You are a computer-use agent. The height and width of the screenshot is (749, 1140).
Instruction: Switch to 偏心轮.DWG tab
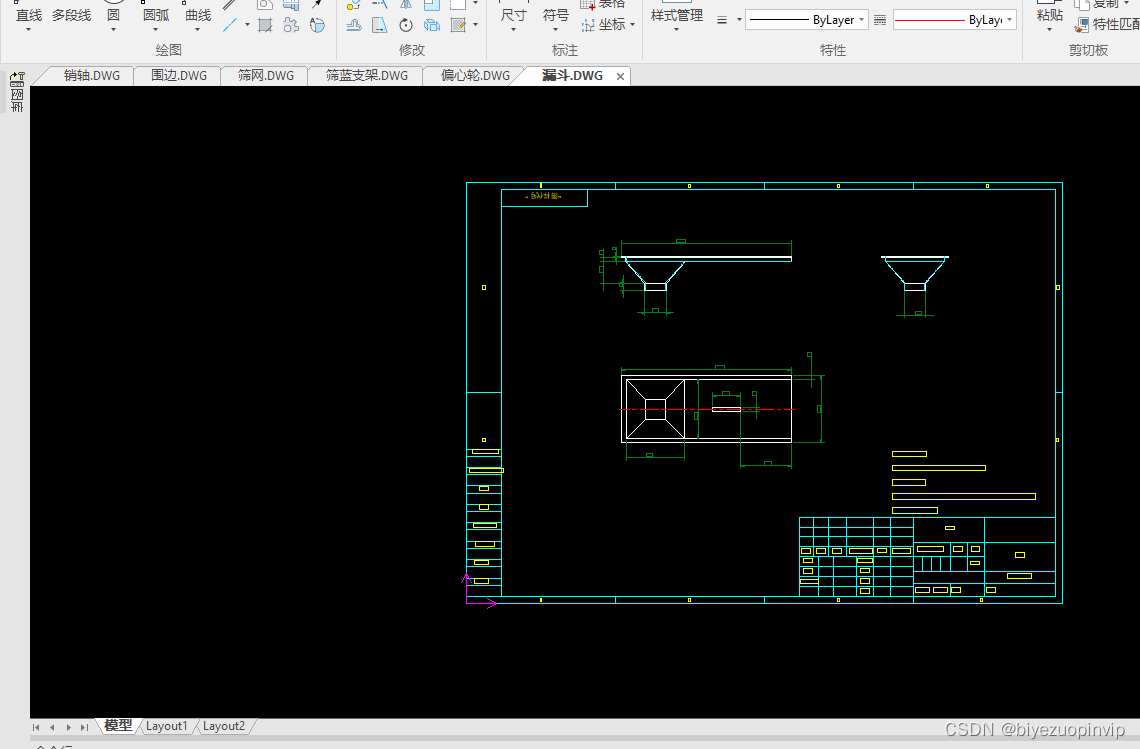(475, 76)
